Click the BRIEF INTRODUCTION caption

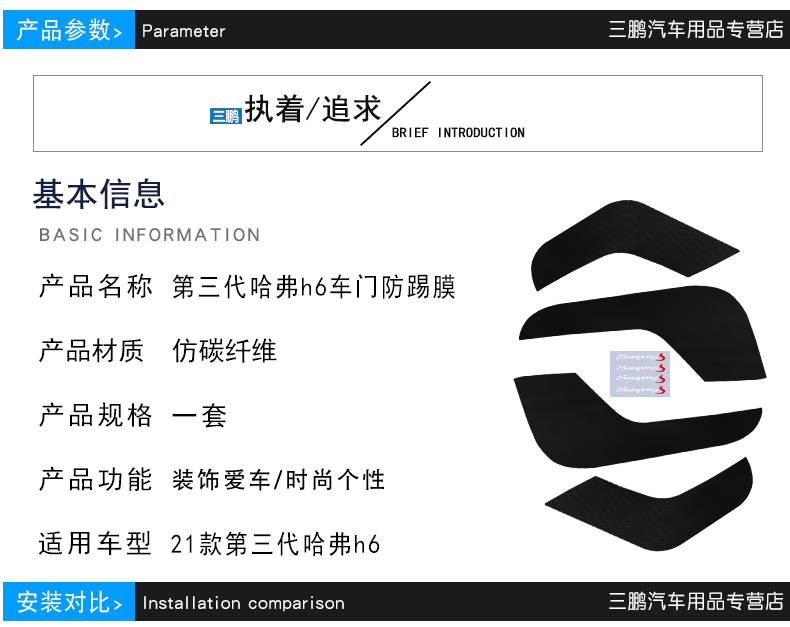click(458, 133)
